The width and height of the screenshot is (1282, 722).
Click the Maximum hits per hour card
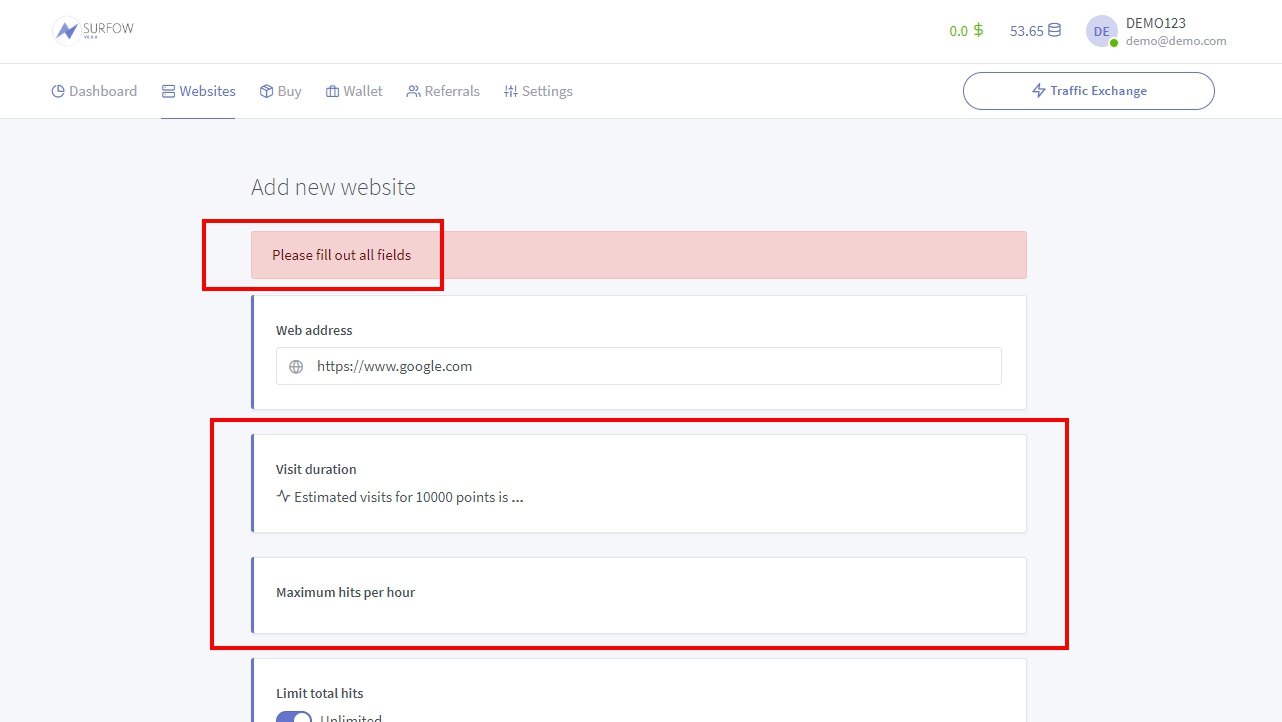pyautogui.click(x=639, y=595)
